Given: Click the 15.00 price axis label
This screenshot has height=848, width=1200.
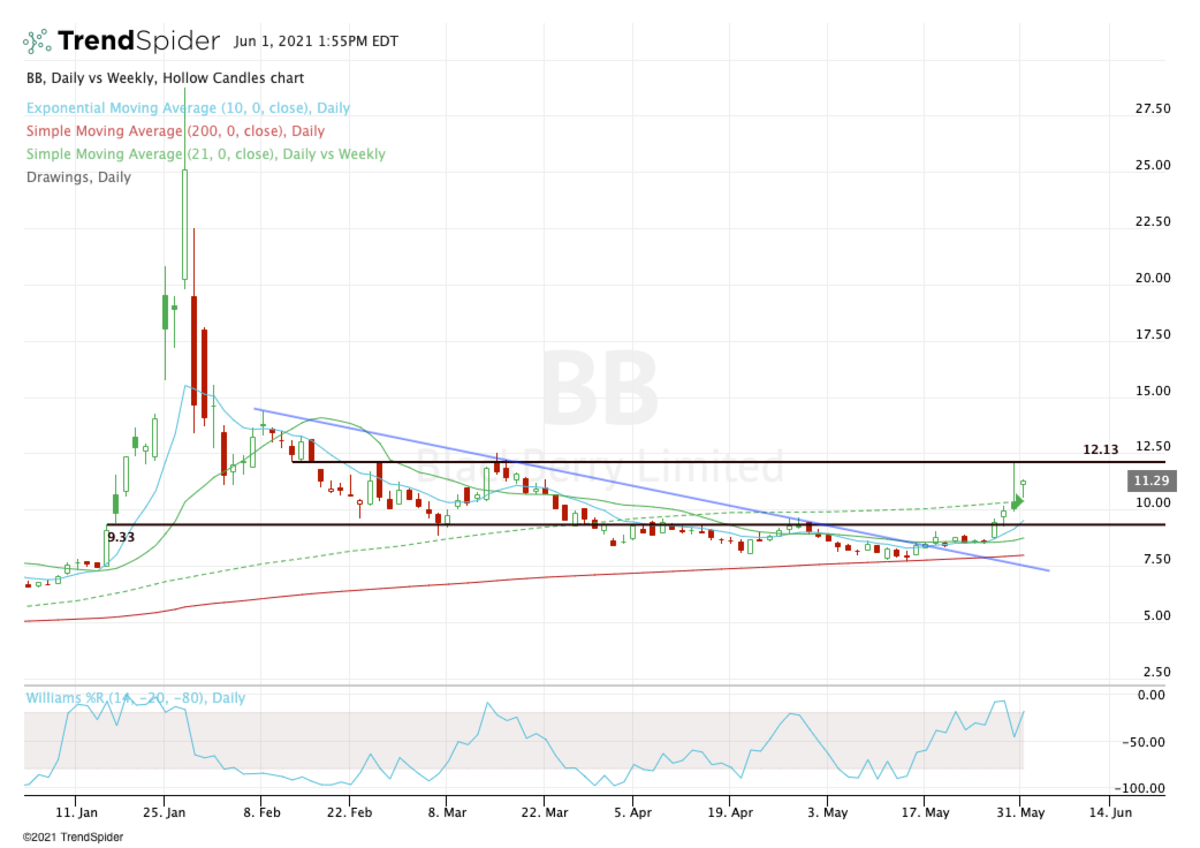Looking at the screenshot, I should click(x=1155, y=390).
